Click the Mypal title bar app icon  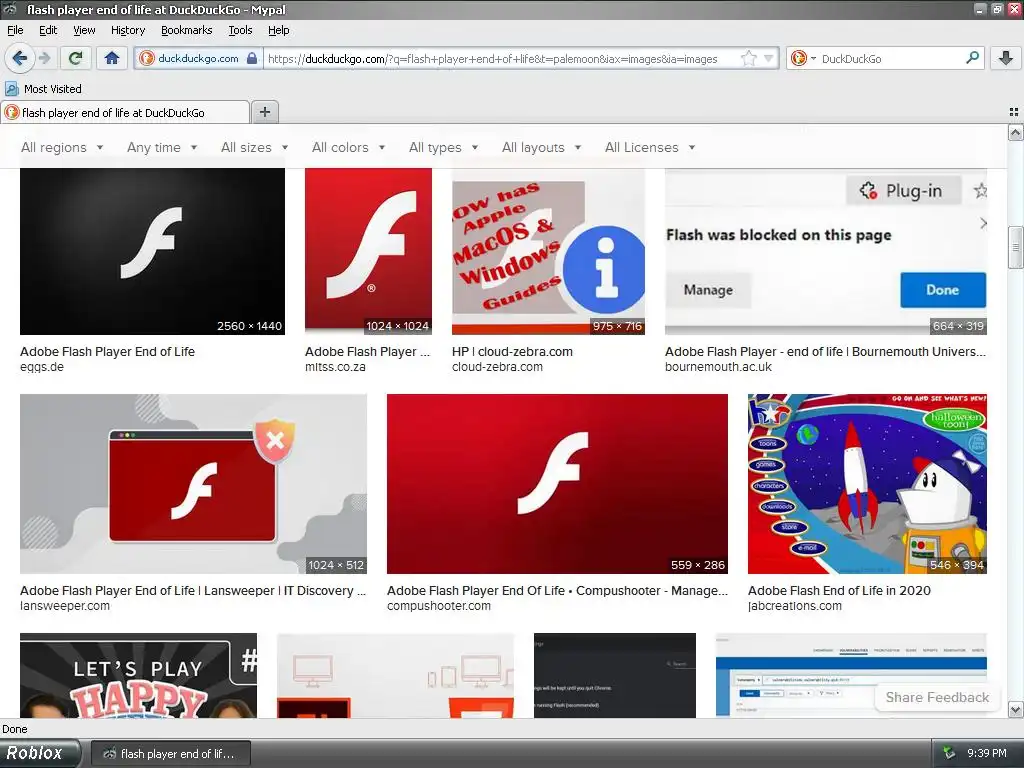pyautogui.click(x=10, y=9)
